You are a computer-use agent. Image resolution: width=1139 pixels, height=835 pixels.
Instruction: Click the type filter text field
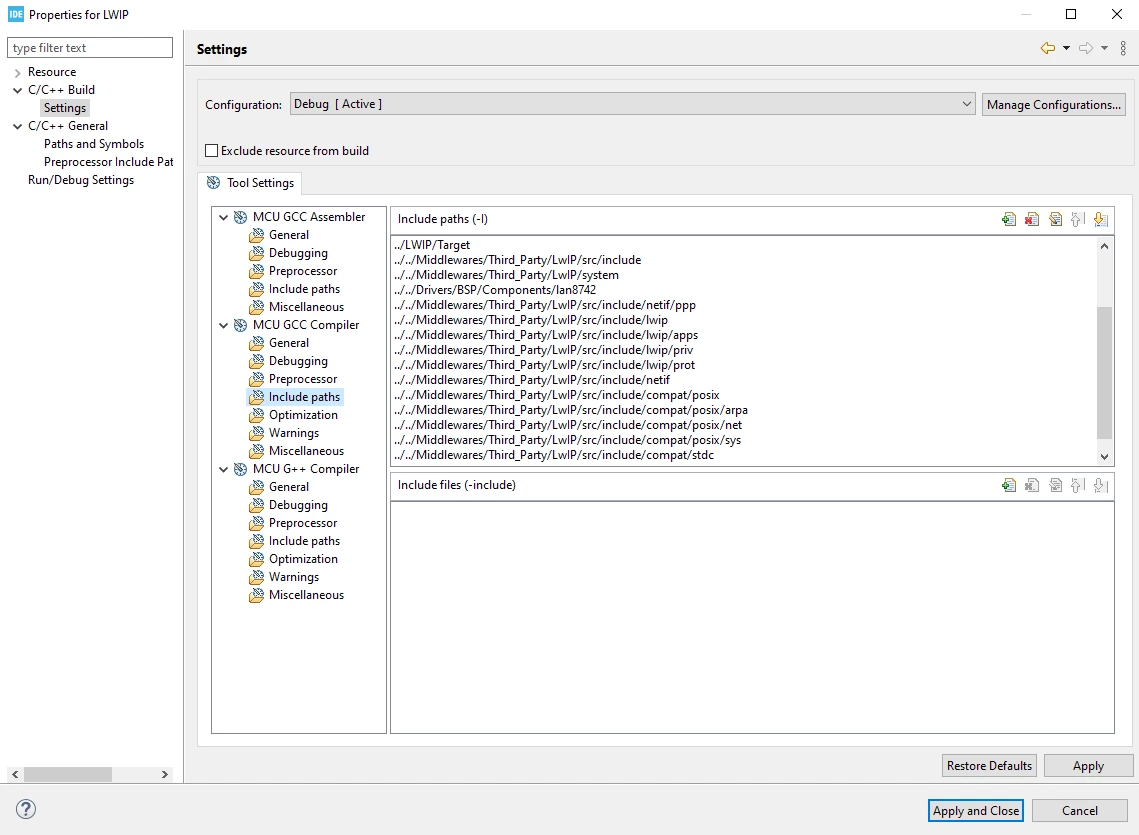click(x=90, y=47)
